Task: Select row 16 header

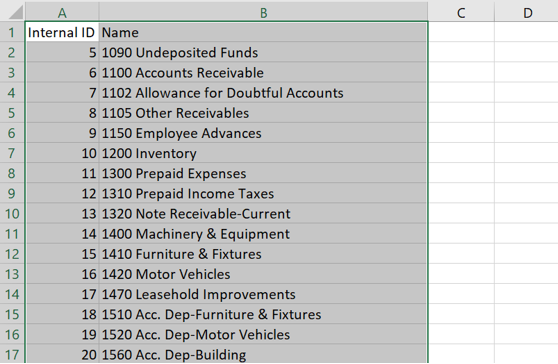Action: (x=12, y=334)
